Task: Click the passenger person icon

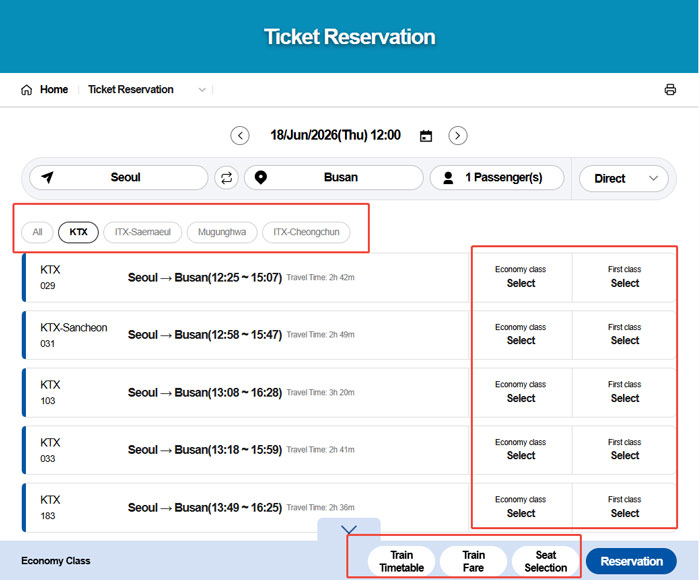Action: point(448,178)
